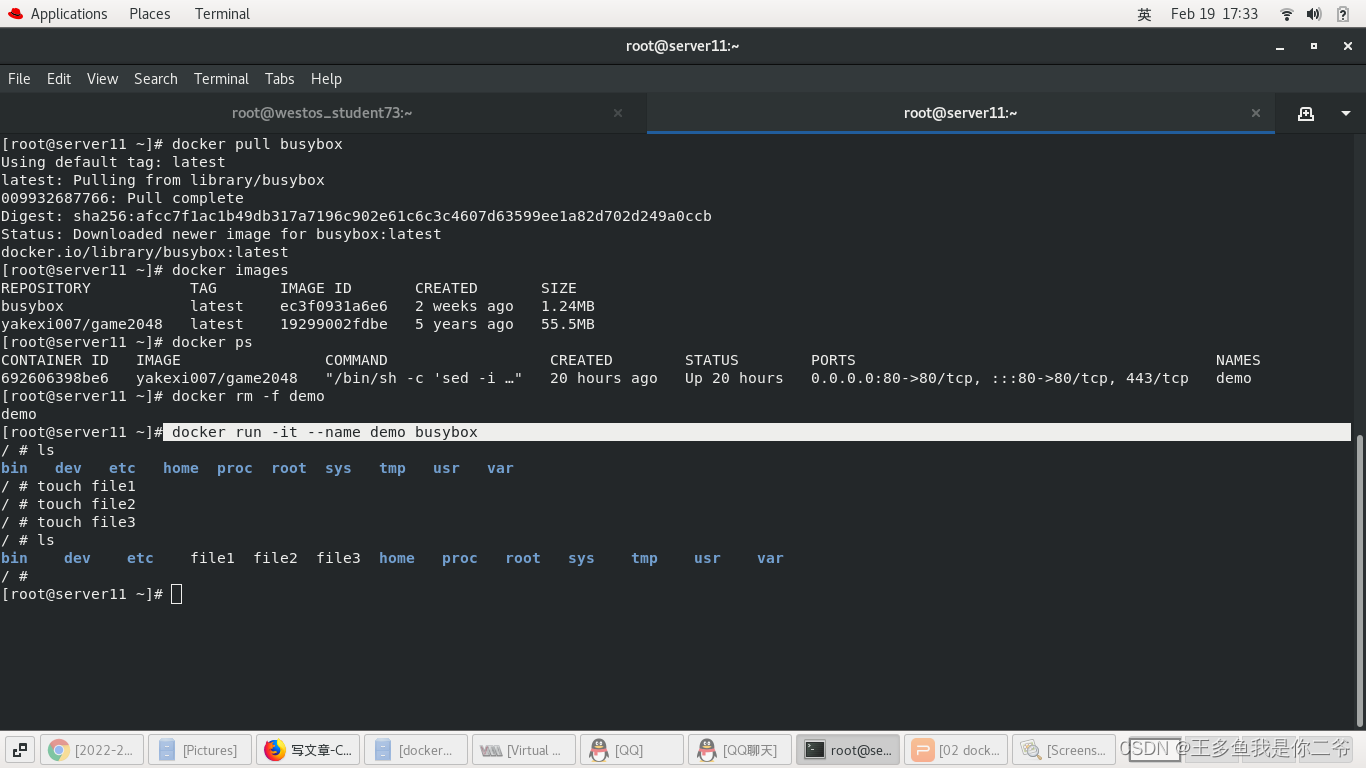
Task: Switch to the [02 dock... taskbar window
Action: click(x=956, y=750)
